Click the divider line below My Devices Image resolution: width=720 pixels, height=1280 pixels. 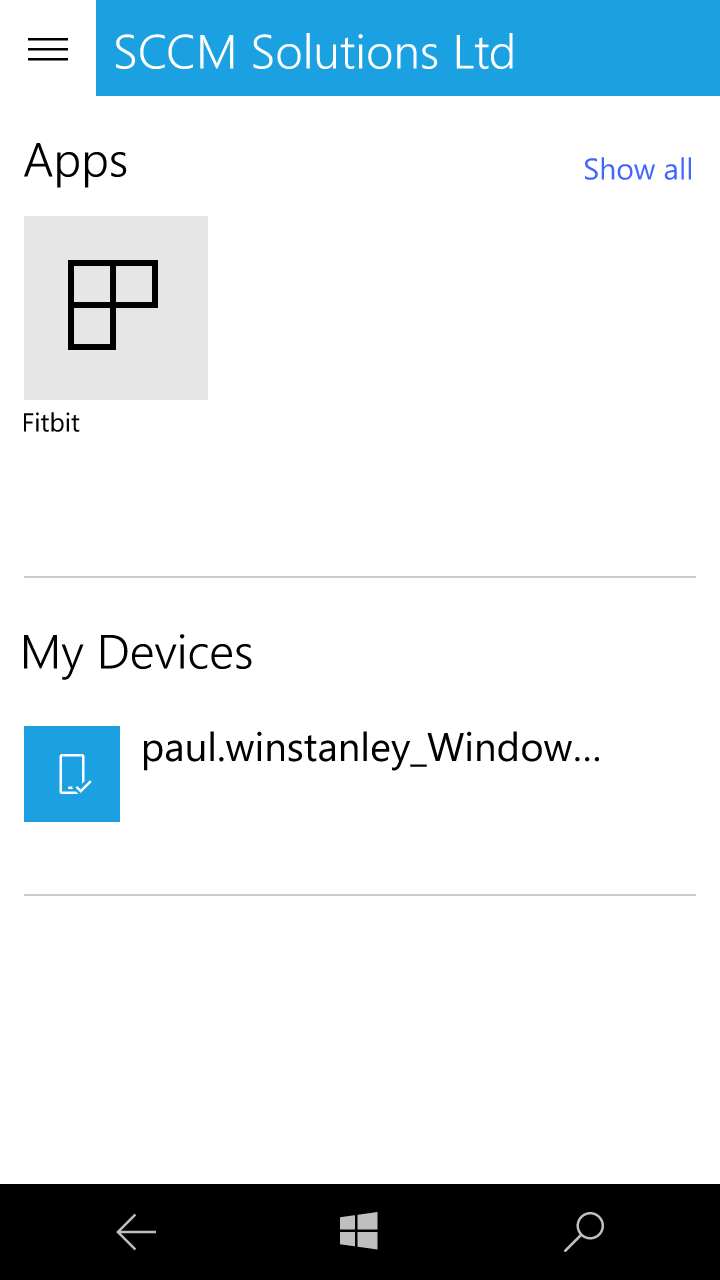(x=360, y=895)
